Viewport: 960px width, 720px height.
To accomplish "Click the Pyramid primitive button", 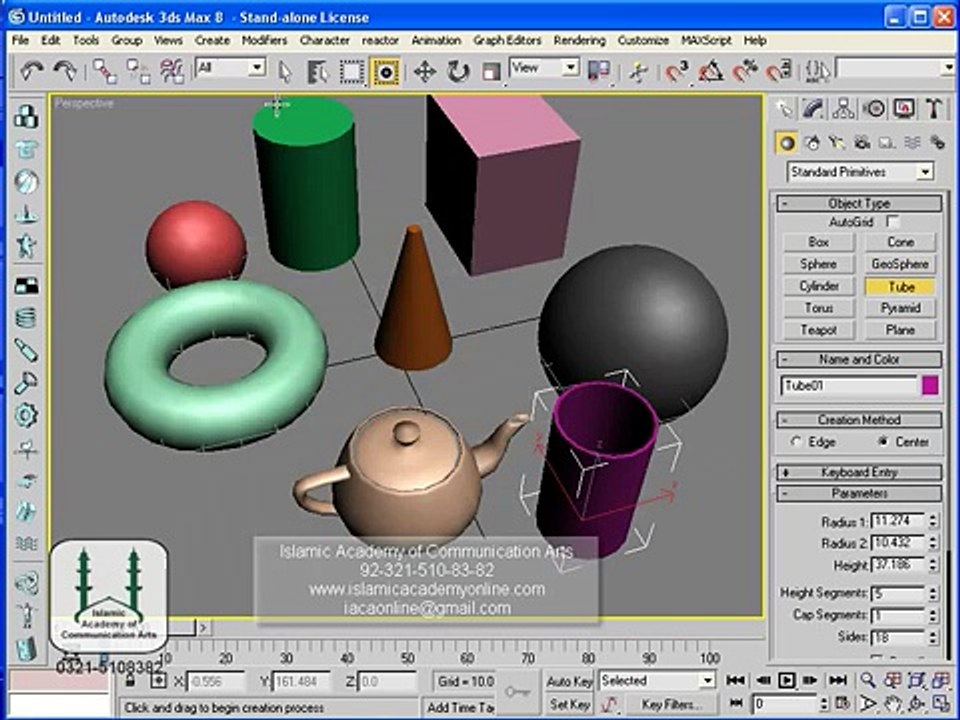I will (x=900, y=309).
